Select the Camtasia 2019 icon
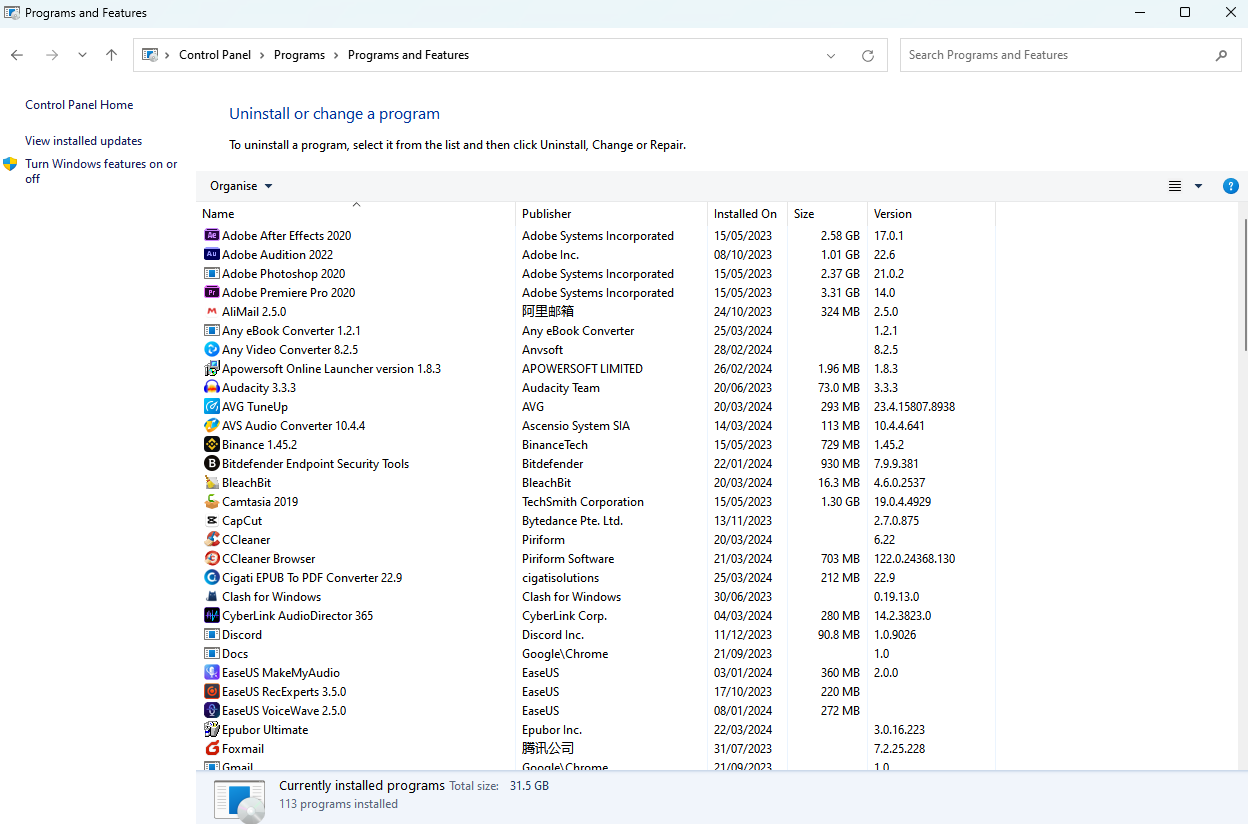1248x824 pixels. [211, 502]
